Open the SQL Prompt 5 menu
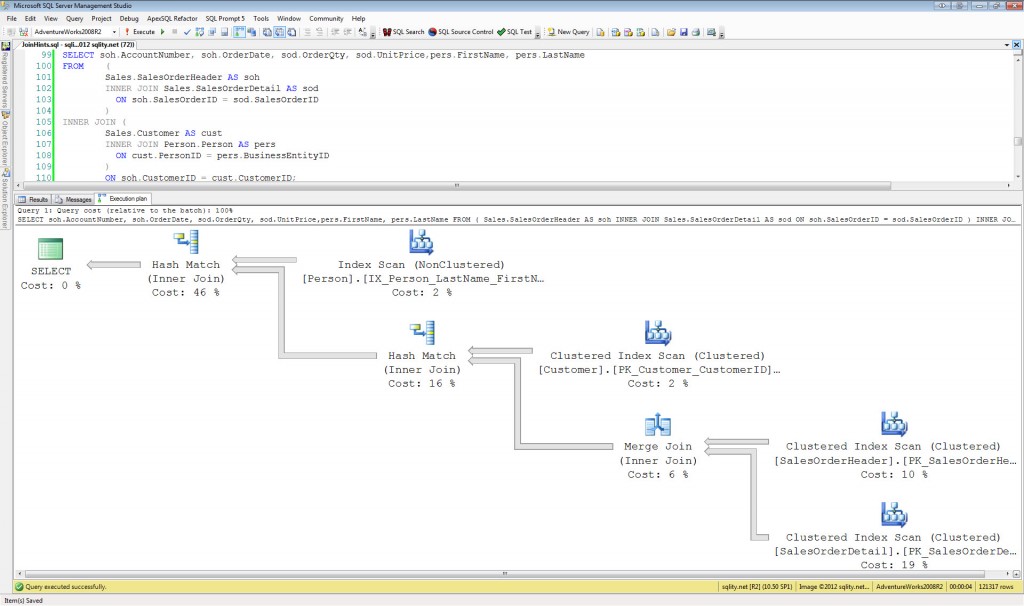Image resolution: width=1024 pixels, height=606 pixels. coord(224,18)
